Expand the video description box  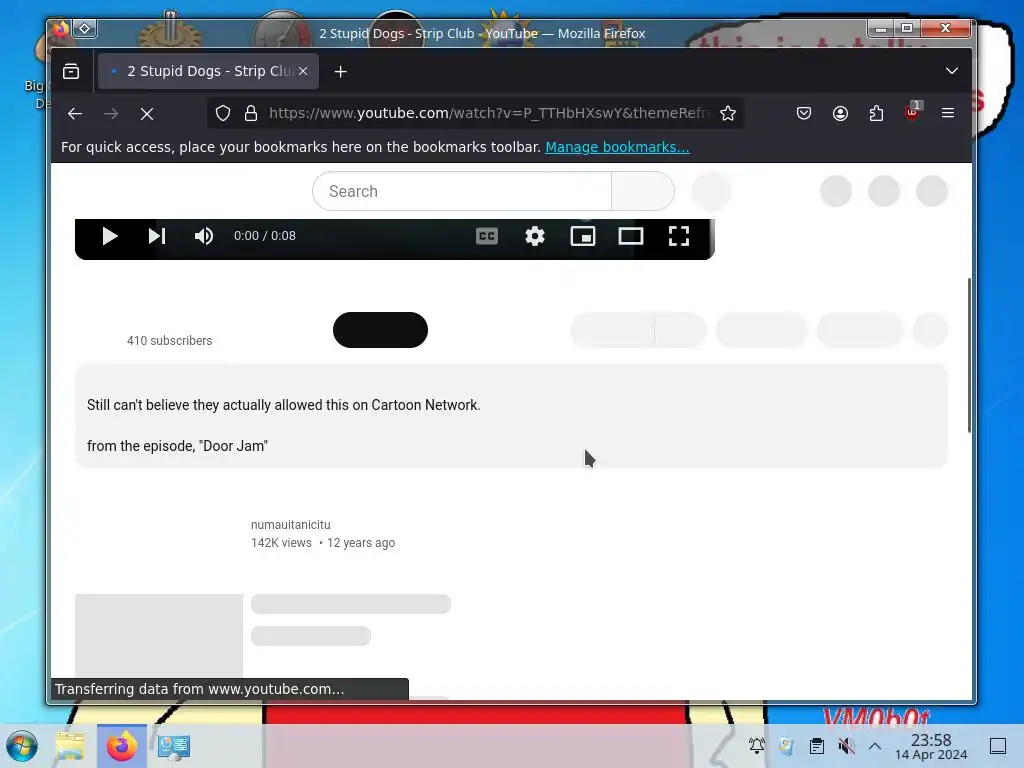point(511,416)
